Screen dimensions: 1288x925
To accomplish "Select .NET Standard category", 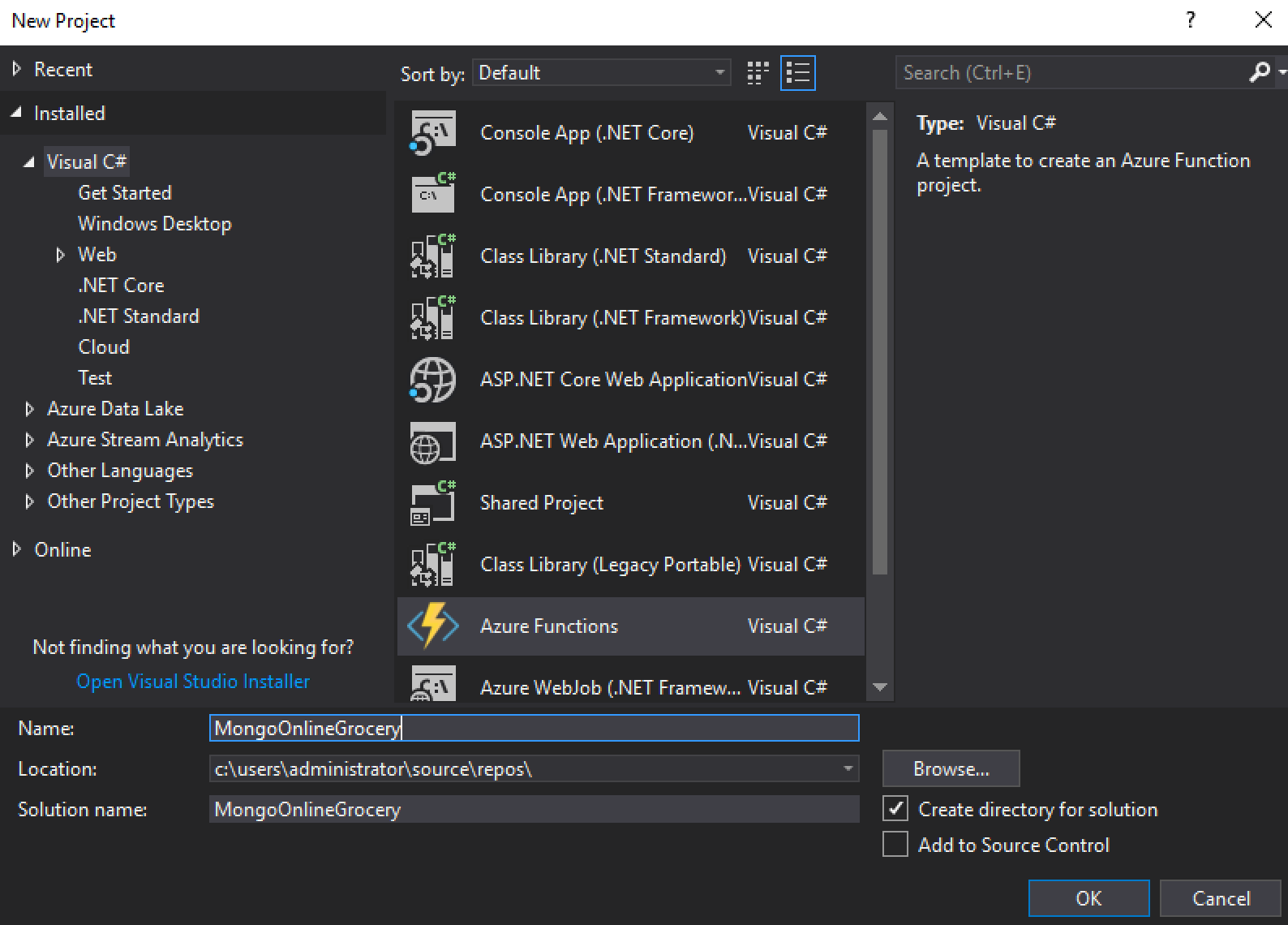I will [x=139, y=316].
